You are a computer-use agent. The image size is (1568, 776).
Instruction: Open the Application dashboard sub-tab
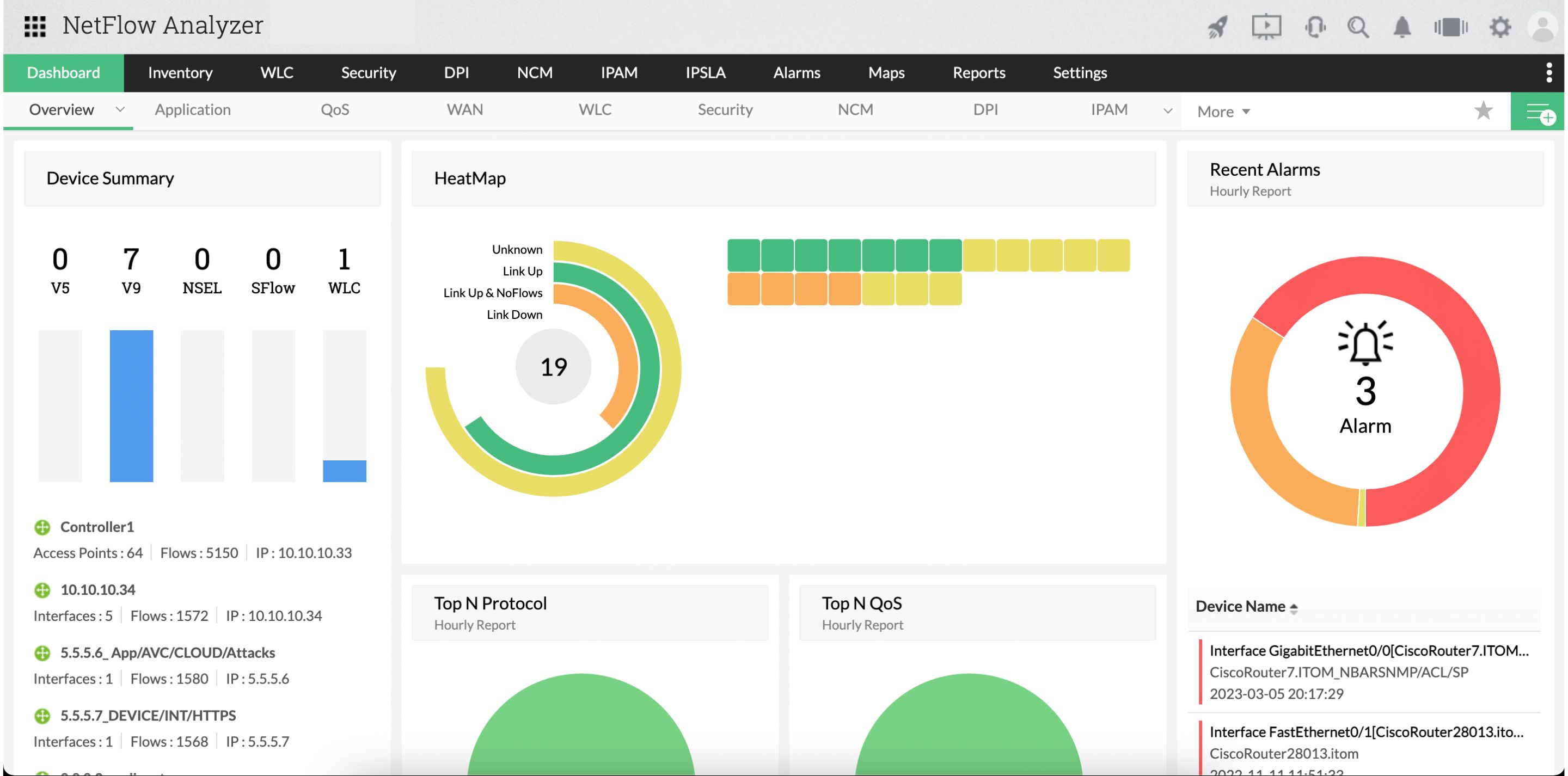point(192,109)
